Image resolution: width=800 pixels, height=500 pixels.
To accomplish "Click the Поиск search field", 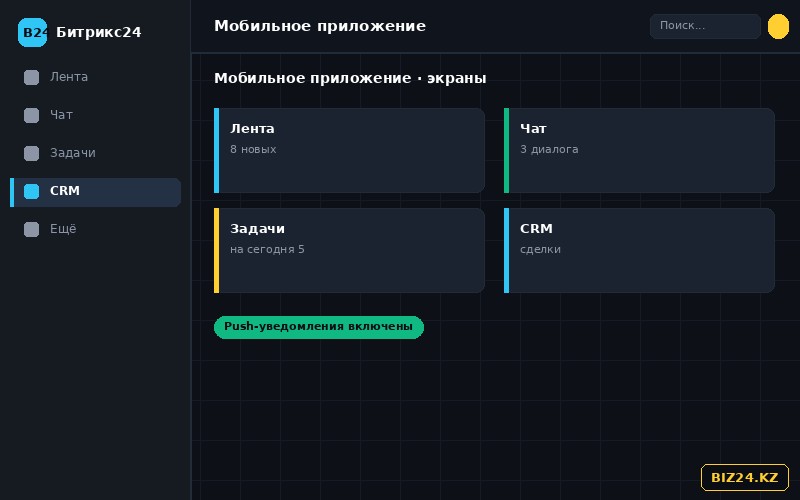I will 705,26.
